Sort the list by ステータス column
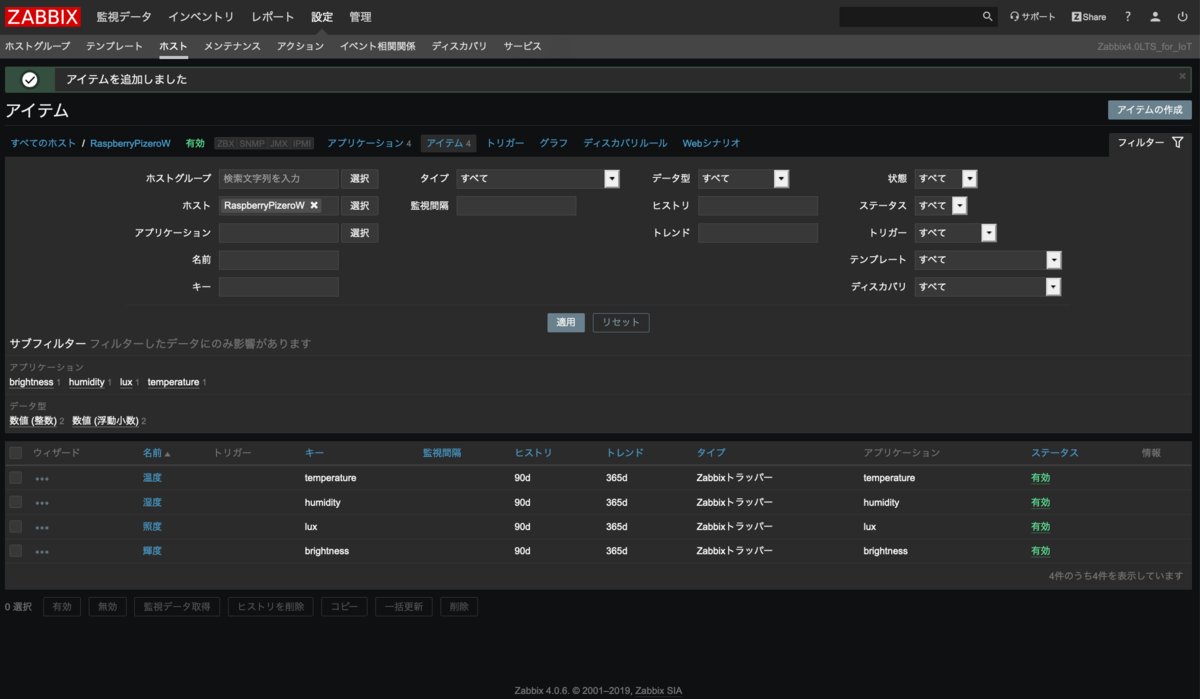The width and height of the screenshot is (1200, 699). pos(1055,453)
